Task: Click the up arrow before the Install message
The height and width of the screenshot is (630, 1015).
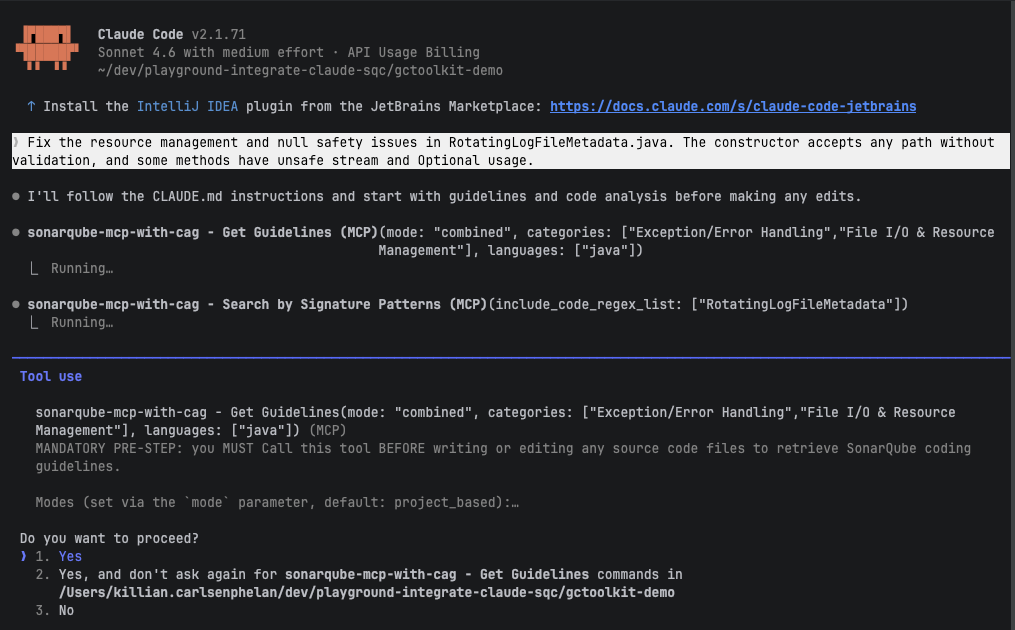Action: 31,106
